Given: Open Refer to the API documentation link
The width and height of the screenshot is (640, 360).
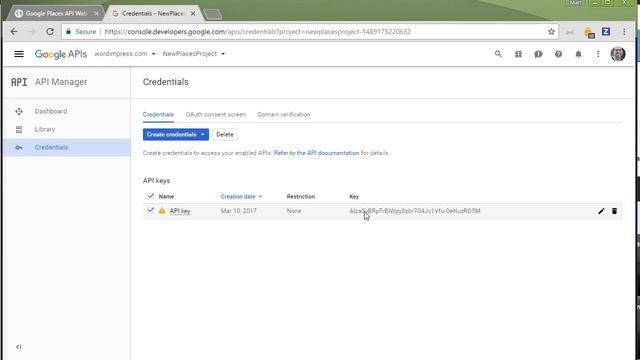Looking at the screenshot, I should pos(316,153).
